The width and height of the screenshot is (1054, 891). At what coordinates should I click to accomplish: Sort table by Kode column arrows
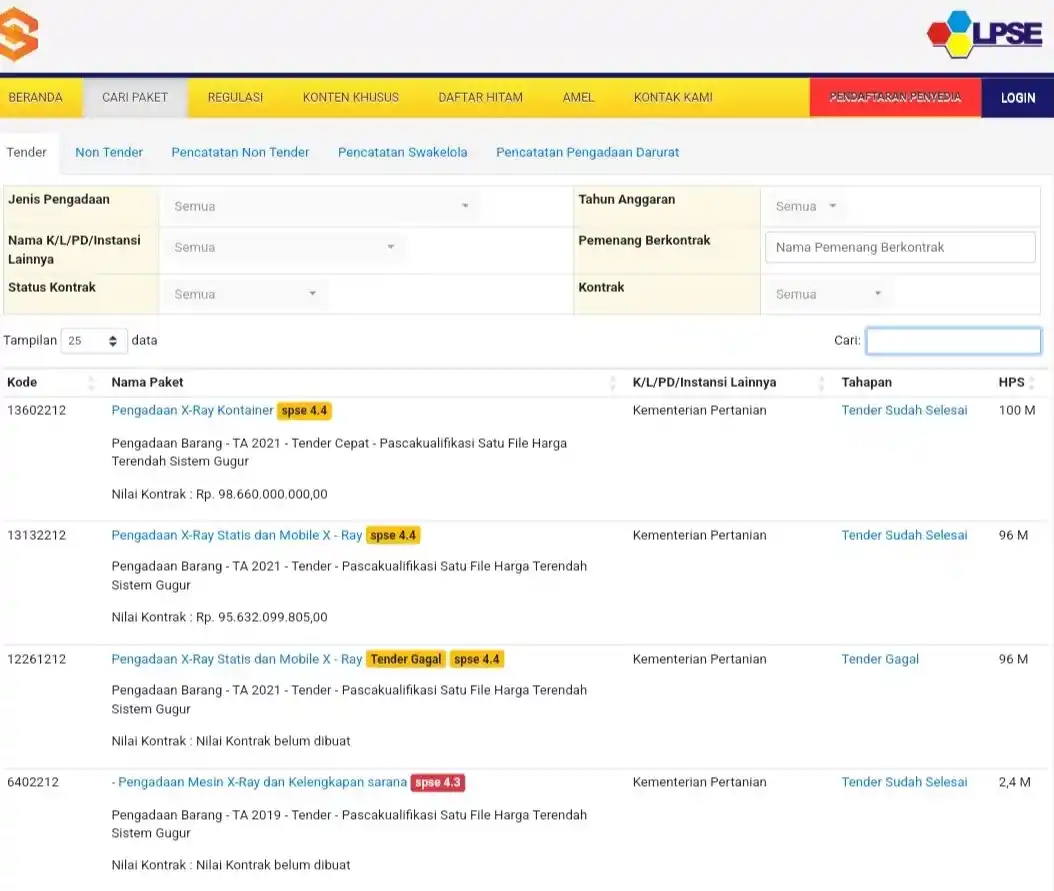91,383
